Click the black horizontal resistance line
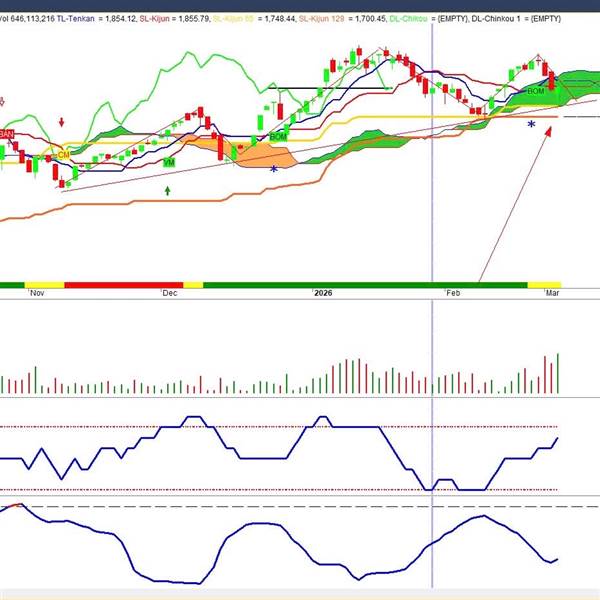The image size is (600, 600). click(331, 88)
